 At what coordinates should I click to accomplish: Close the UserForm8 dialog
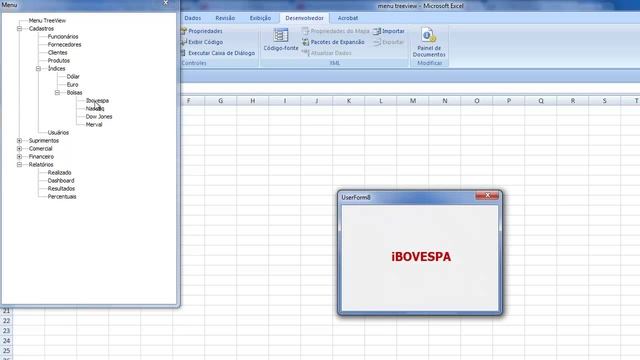487,196
